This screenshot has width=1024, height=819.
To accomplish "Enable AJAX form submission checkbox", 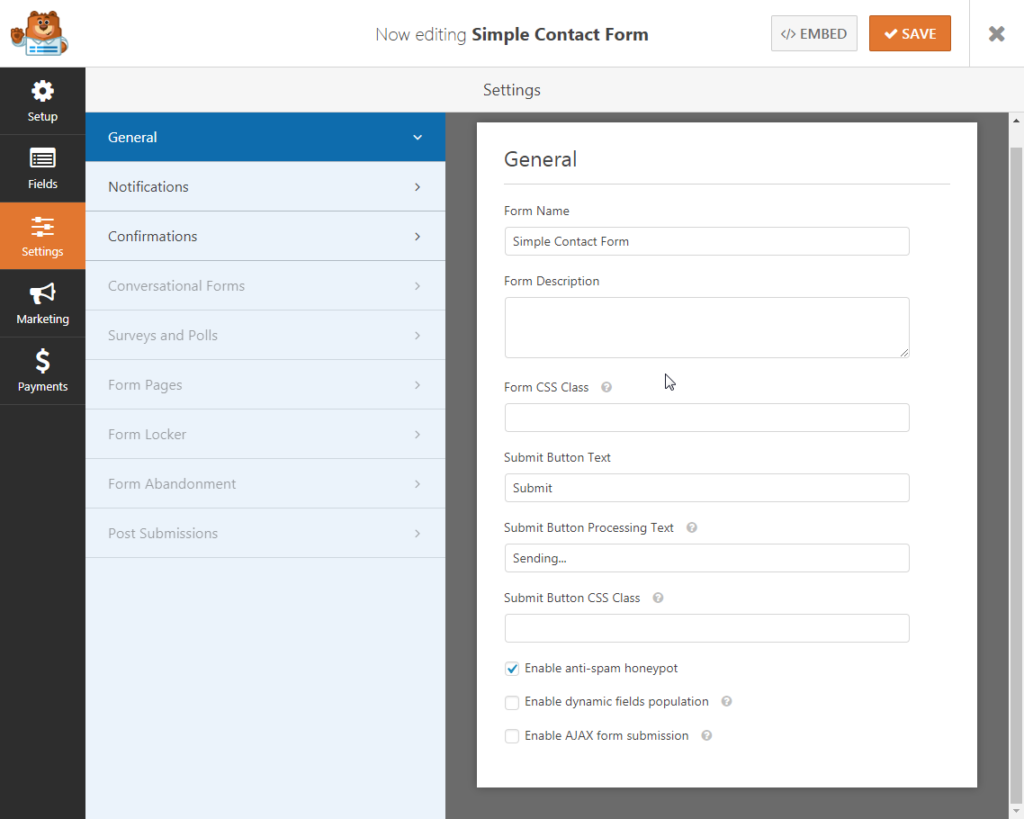I will (x=512, y=737).
